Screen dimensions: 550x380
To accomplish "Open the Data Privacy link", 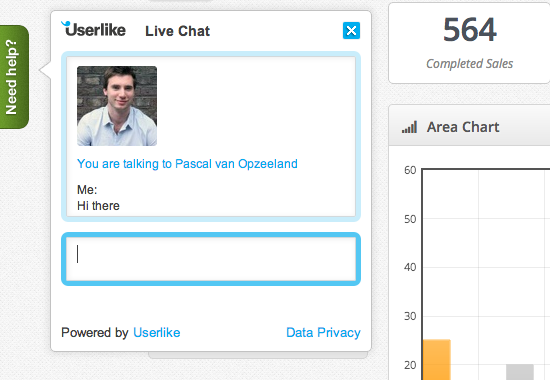I will point(323,333).
